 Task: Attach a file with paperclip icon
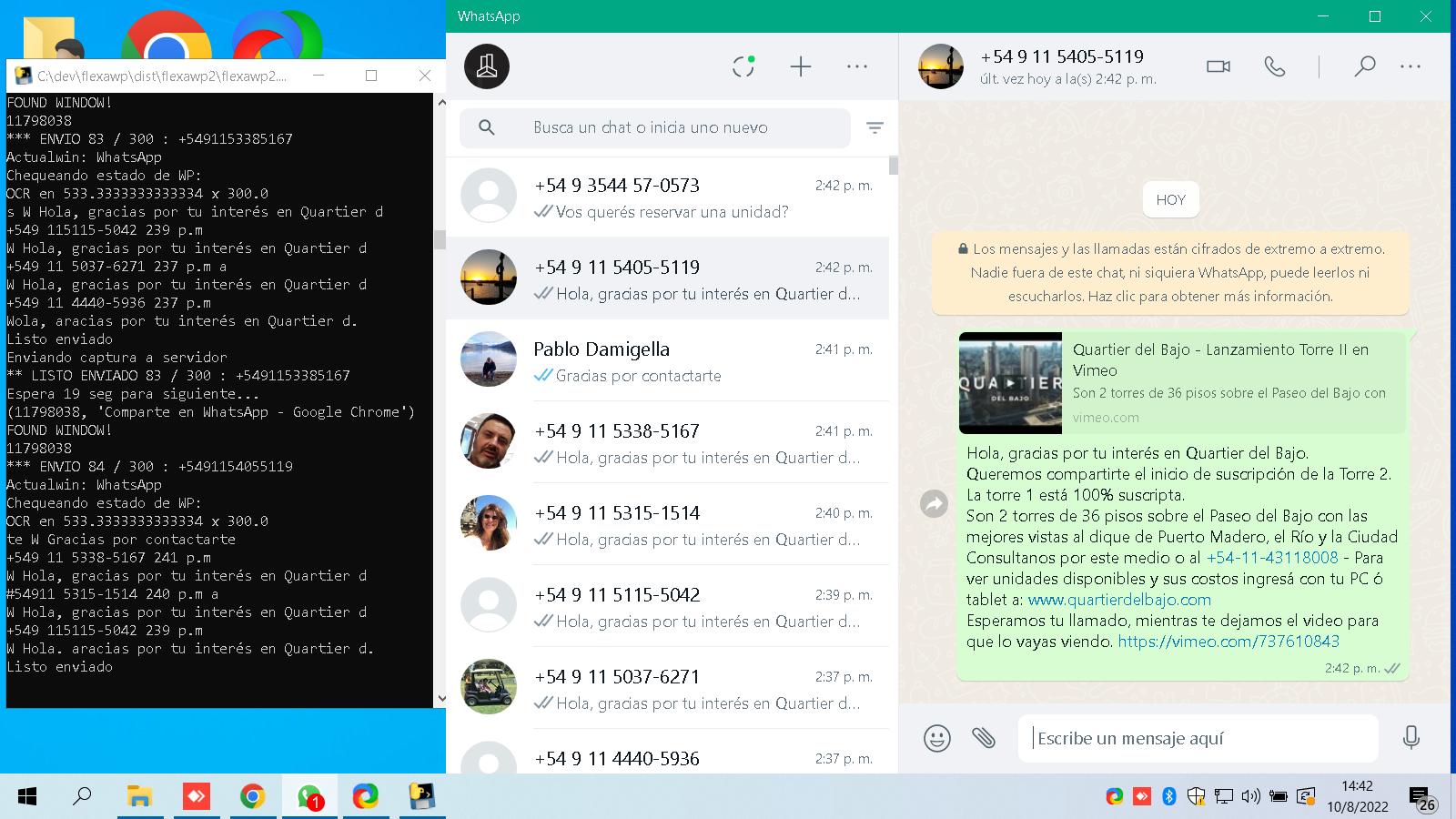pyautogui.click(x=984, y=738)
